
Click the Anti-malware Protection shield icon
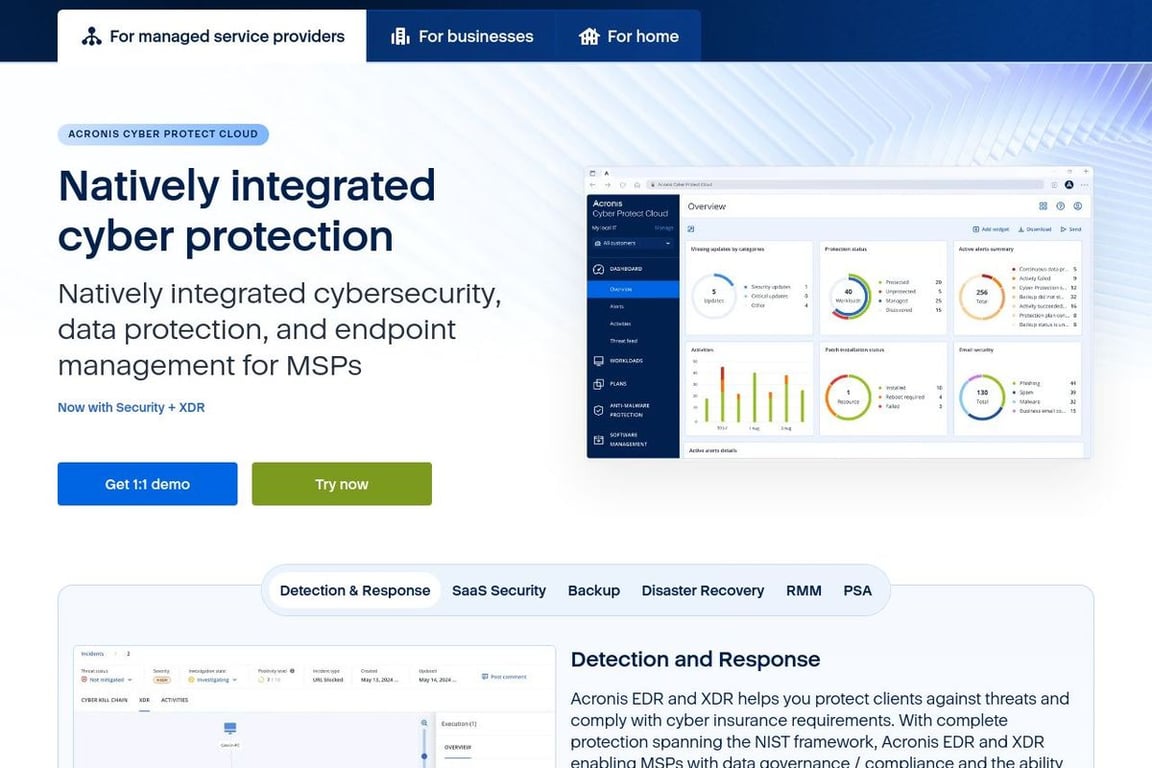pos(598,410)
